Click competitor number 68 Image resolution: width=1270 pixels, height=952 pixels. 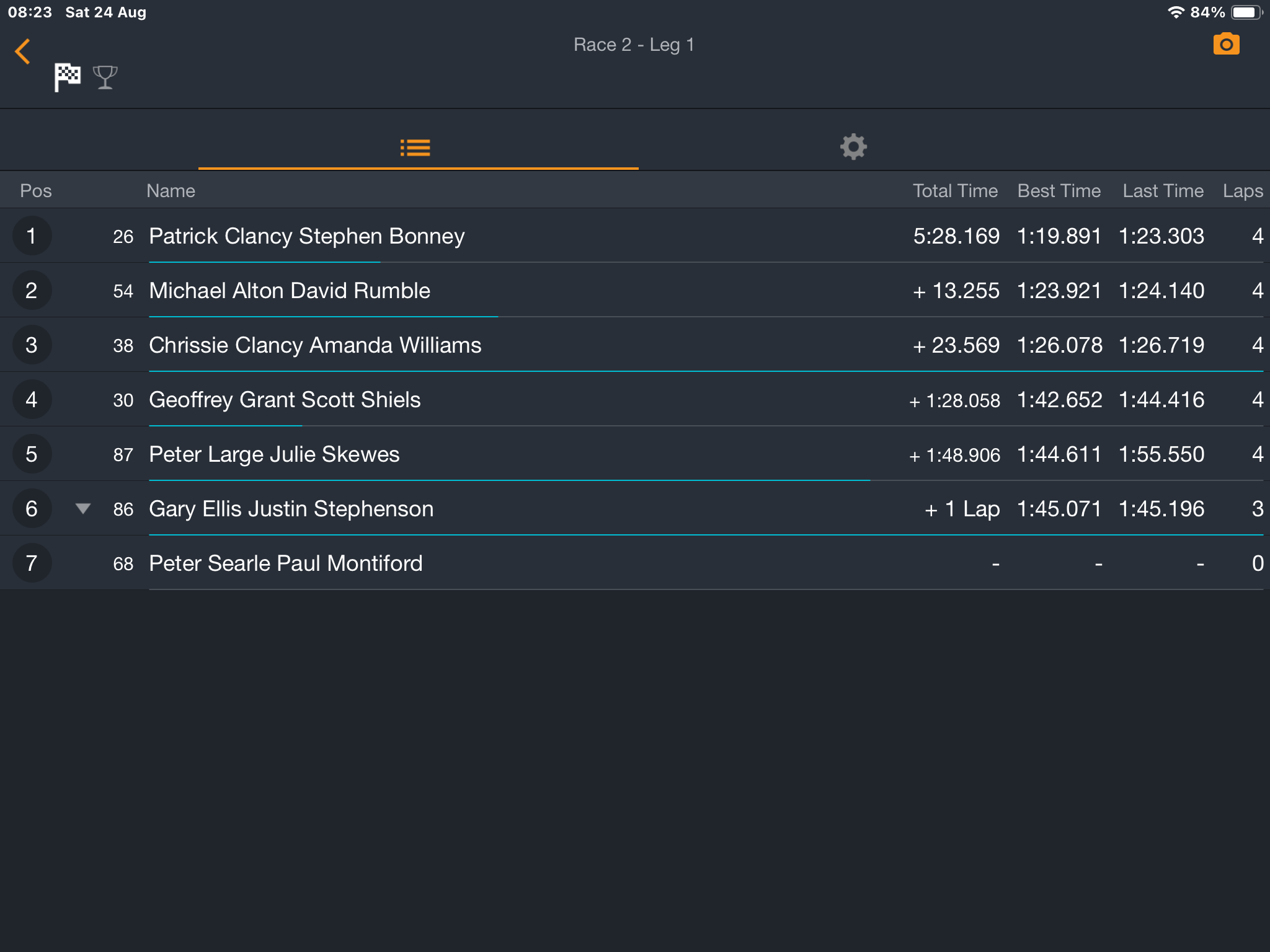[123, 564]
